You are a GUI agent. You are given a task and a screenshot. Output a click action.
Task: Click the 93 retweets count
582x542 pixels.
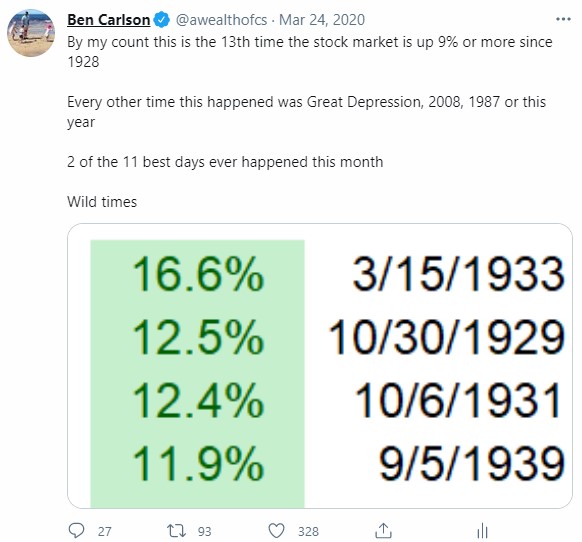pos(204,532)
